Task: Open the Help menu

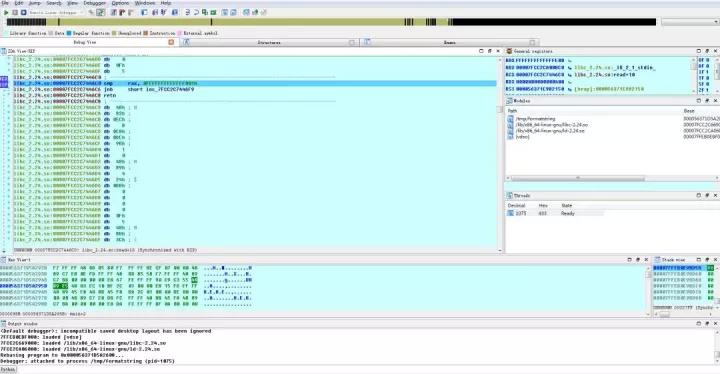Action: [166, 3]
